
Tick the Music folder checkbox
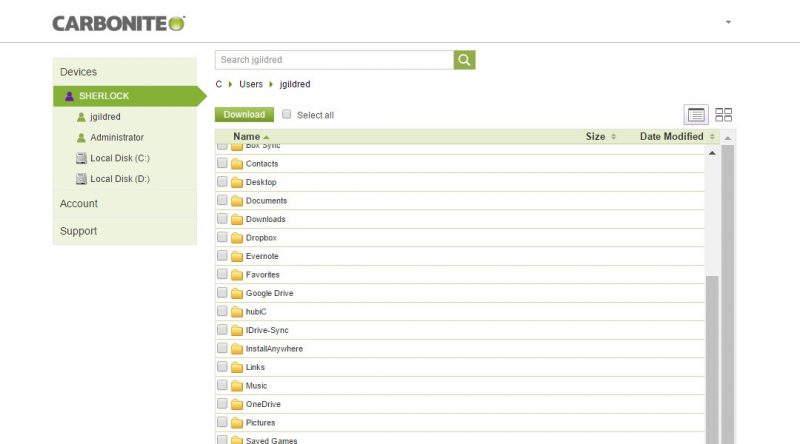[222, 385]
